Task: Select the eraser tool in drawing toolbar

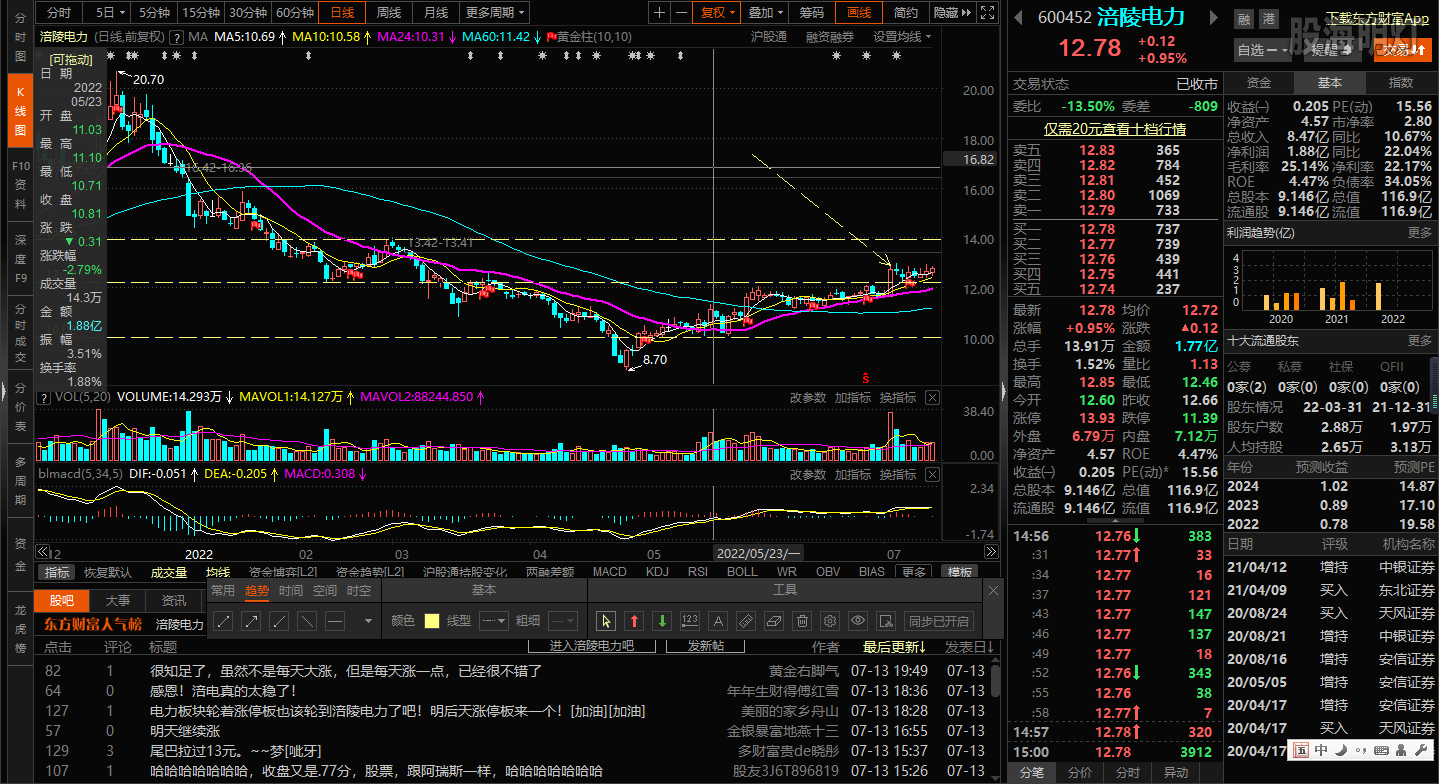Action: point(773,621)
